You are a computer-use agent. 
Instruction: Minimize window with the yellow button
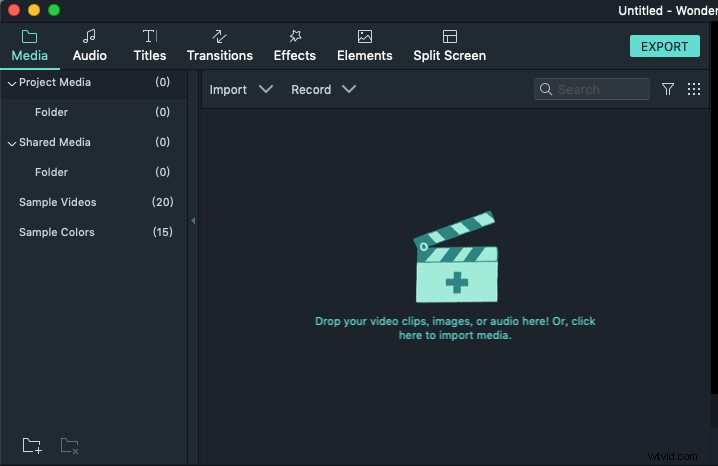tap(34, 10)
